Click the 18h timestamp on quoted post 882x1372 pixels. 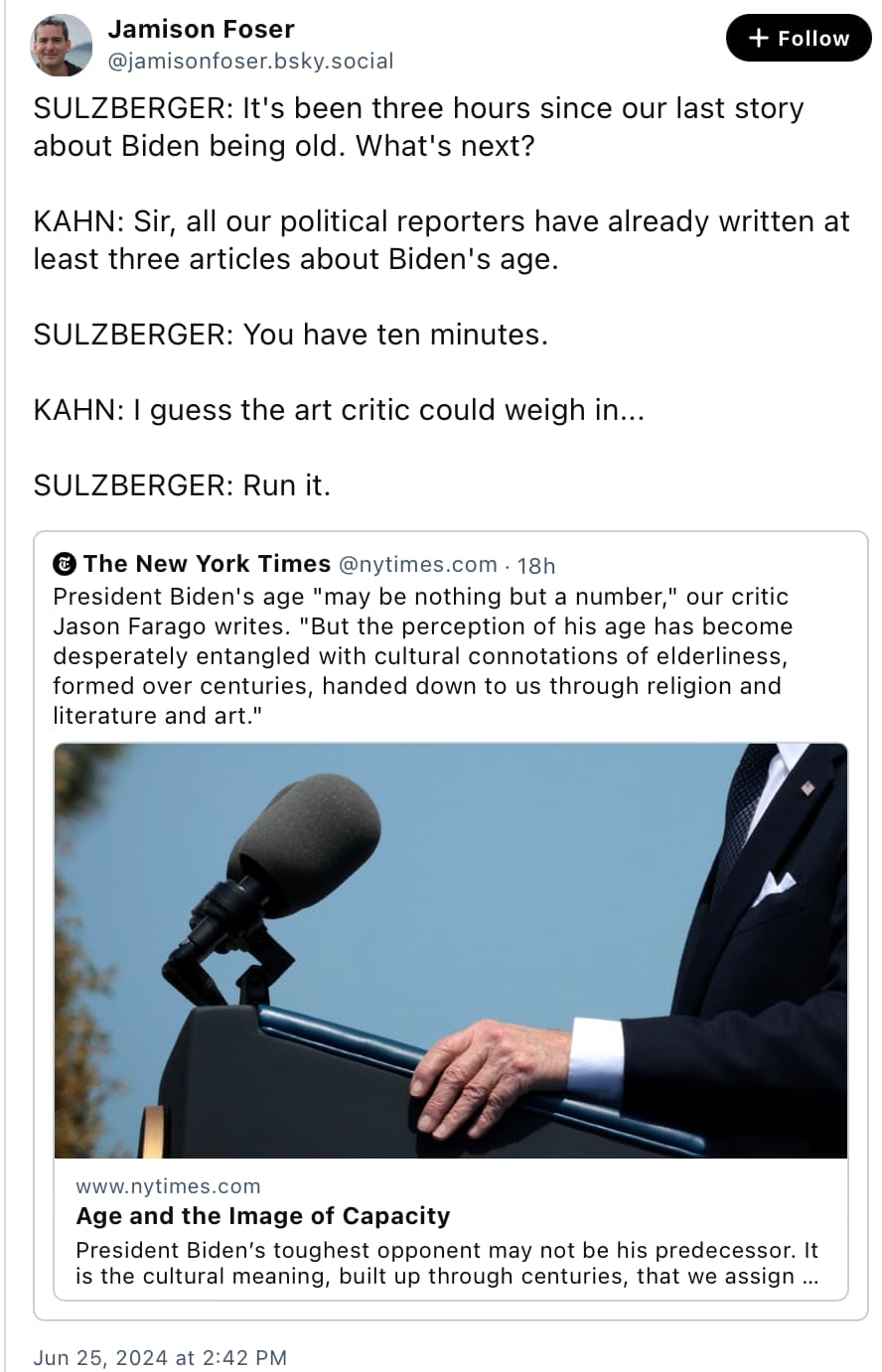pyautogui.click(x=536, y=566)
